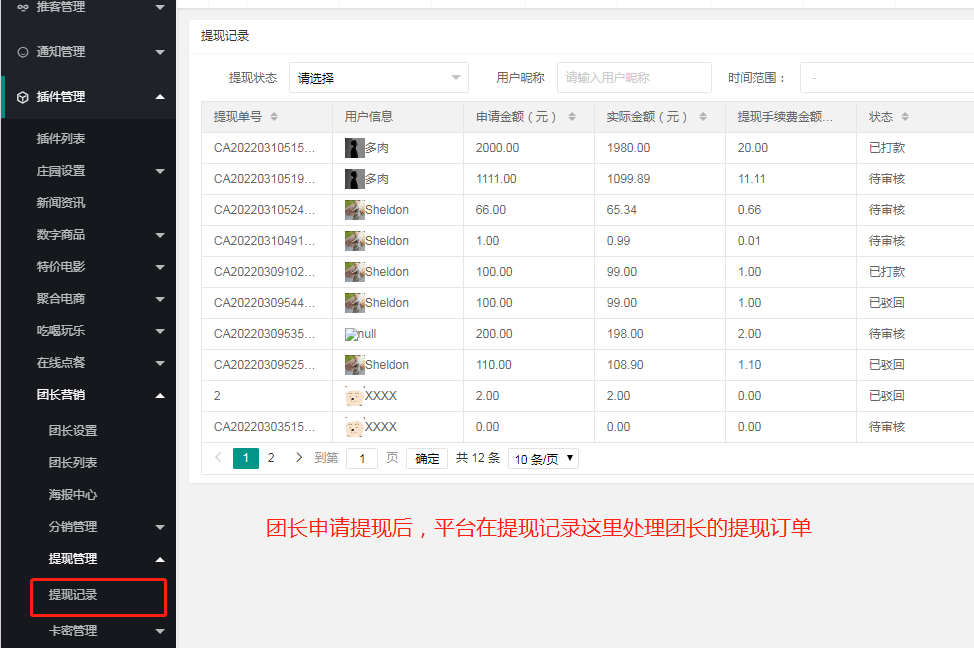974x648 pixels.
Task: Click XXXX avatar in the CA2022030351 row
Action: [355, 427]
